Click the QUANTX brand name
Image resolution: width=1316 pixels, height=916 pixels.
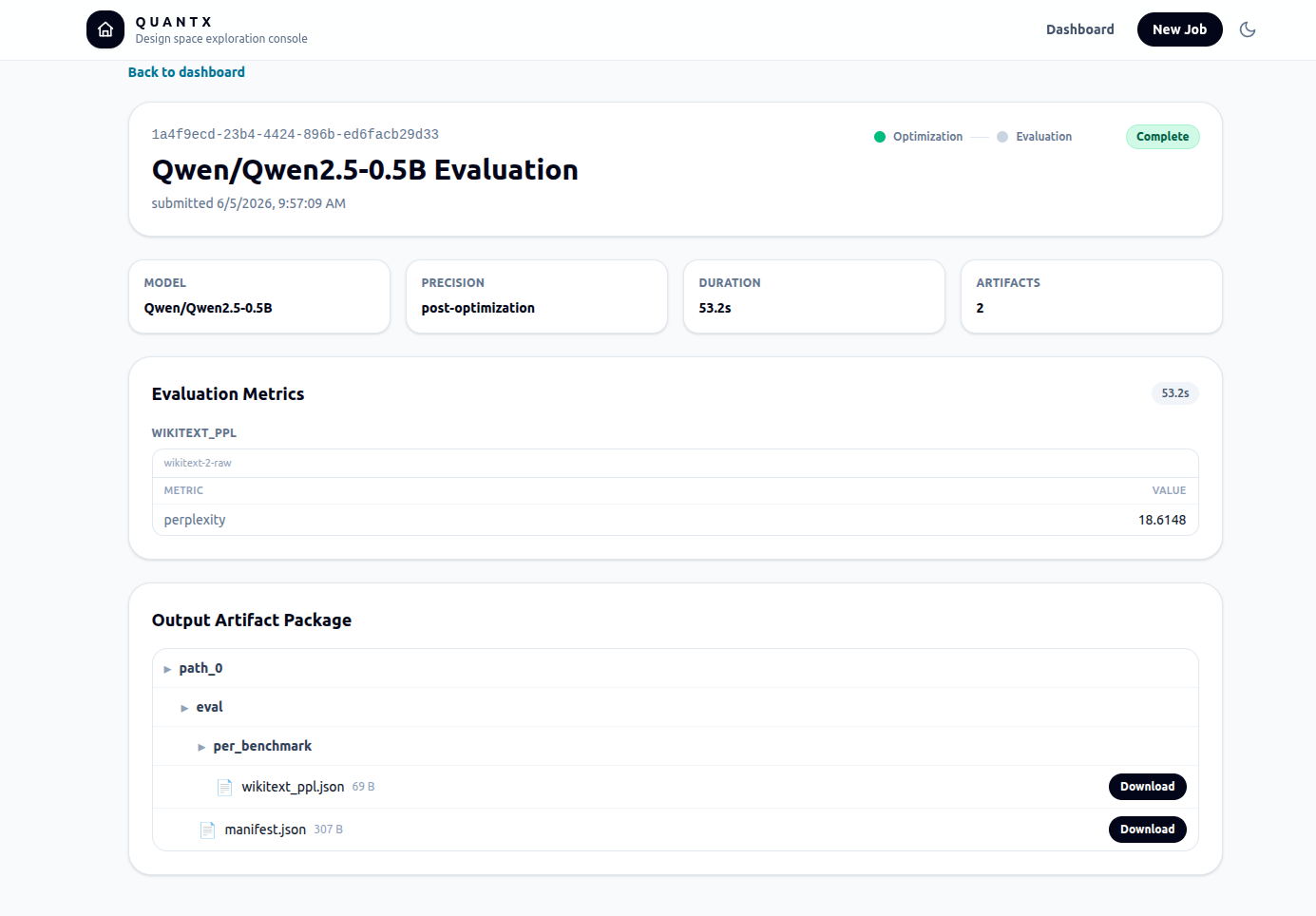[x=174, y=22]
